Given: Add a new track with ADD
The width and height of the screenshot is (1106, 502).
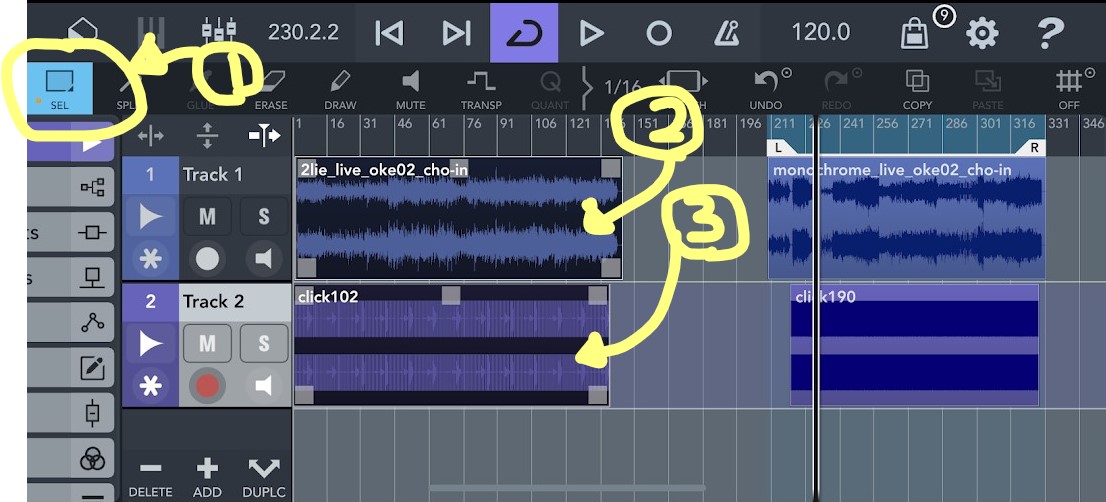Looking at the screenshot, I should coord(207,479).
